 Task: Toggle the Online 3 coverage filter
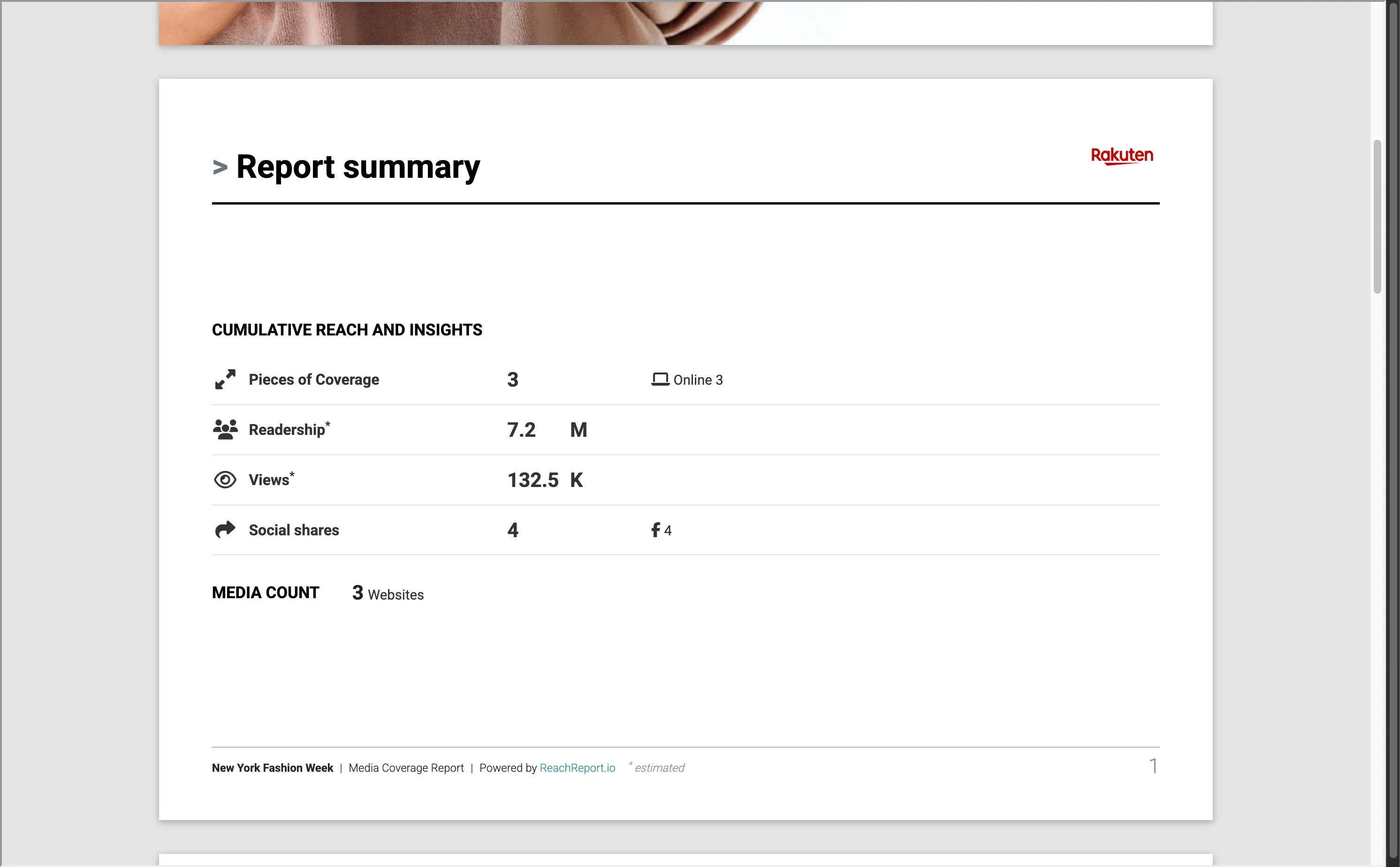[698, 379]
